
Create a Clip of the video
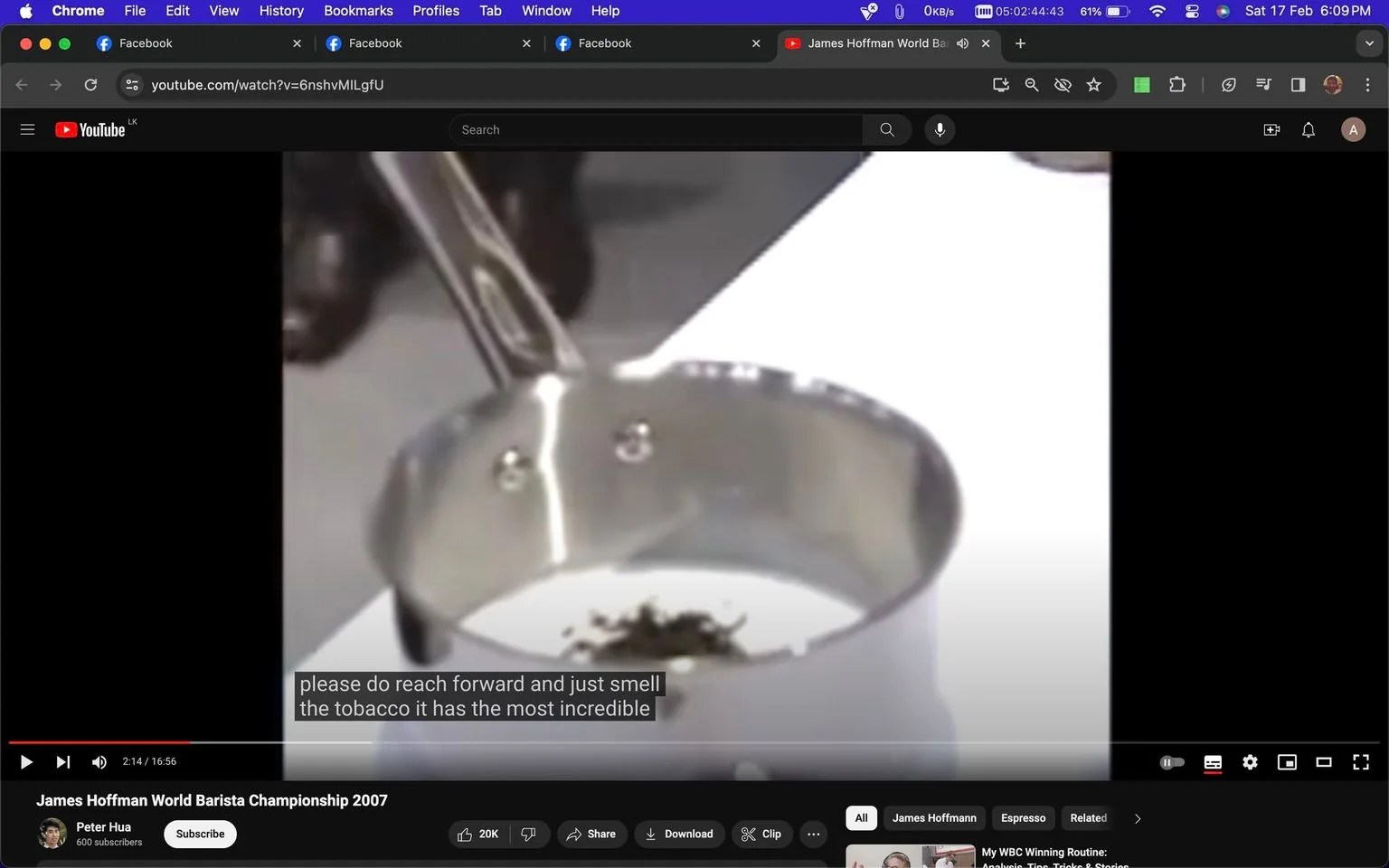[761, 834]
